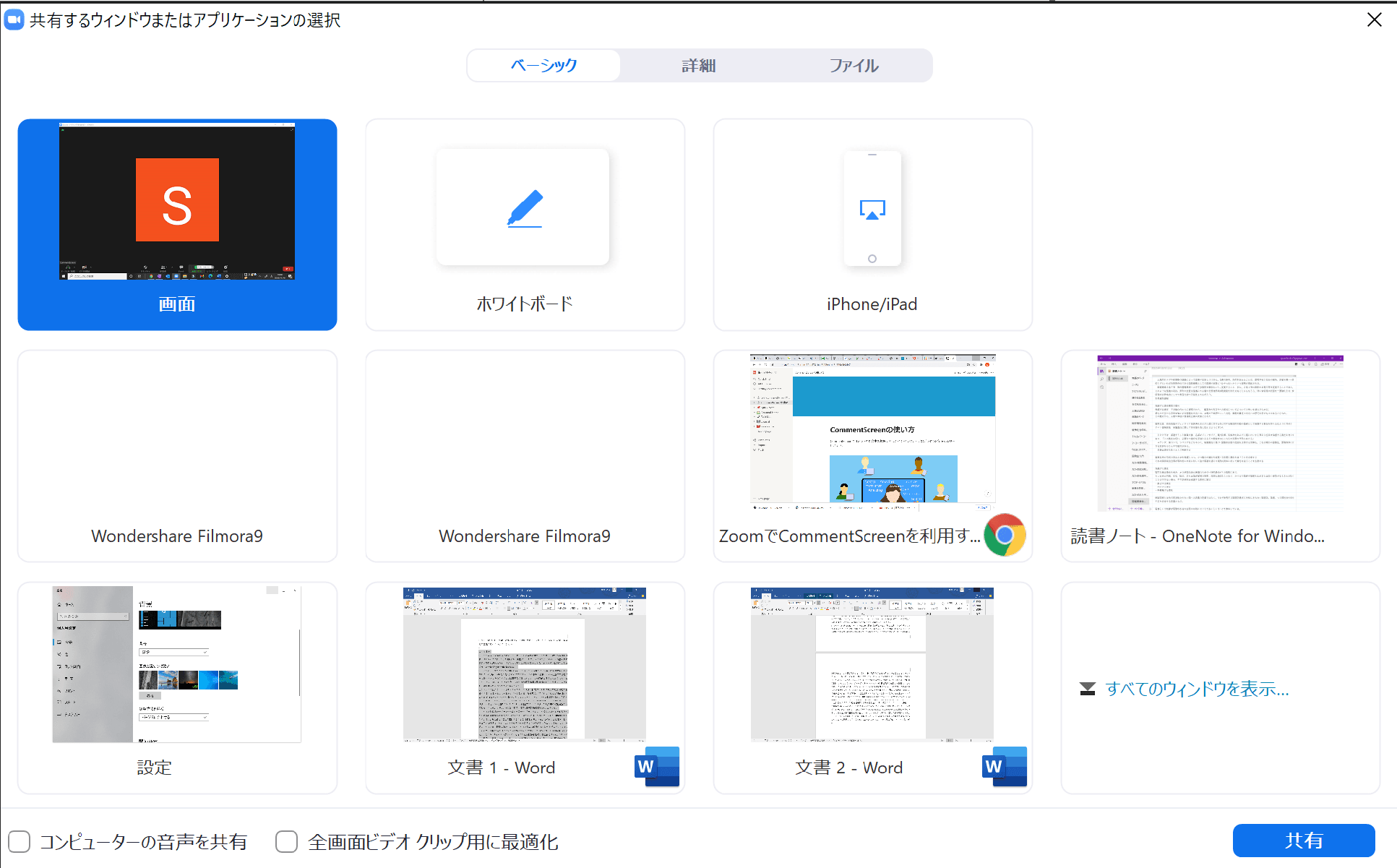Screen dimensions: 1397x868
Task: Pick the 設定 settings window tile
Action: [177, 687]
